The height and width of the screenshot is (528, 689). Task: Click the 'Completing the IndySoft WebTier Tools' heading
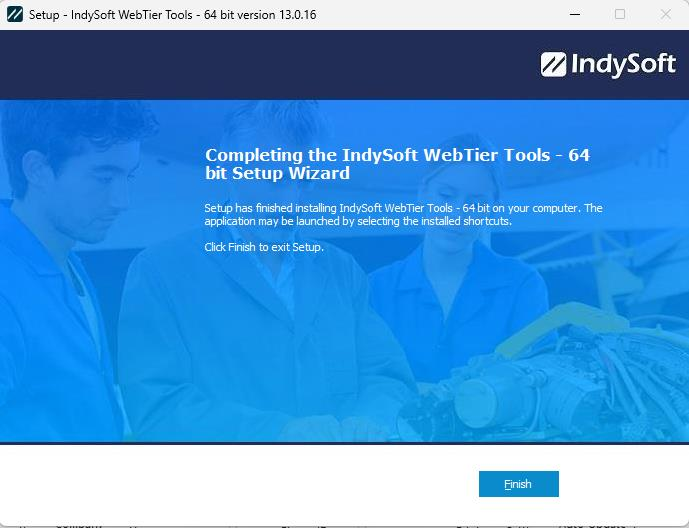point(397,164)
